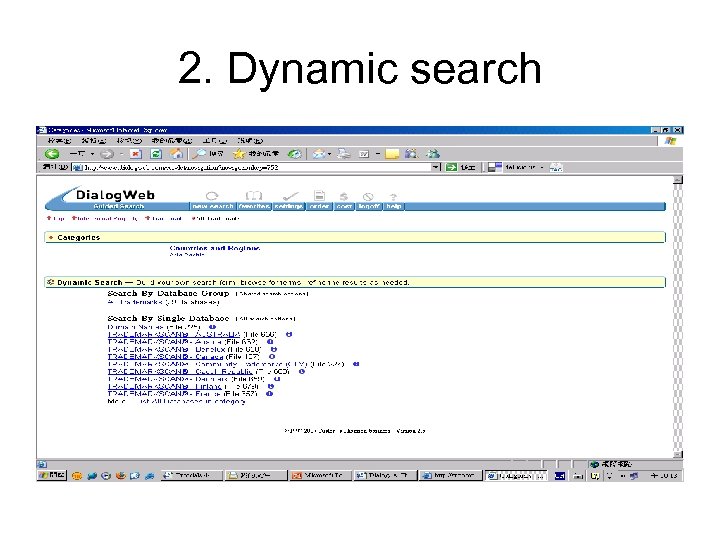Click TRADEMARKSCAN Canada database link
Image resolution: width=720 pixels, height=540 pixels.
(165, 357)
